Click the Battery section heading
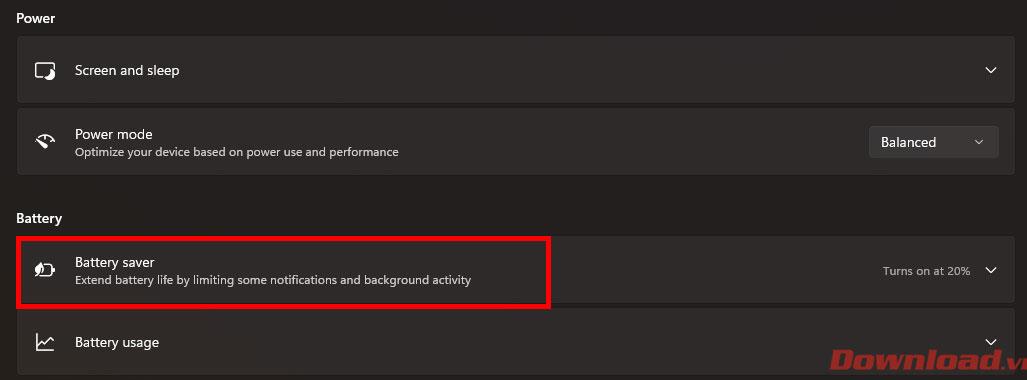The image size is (1027, 380). tap(39, 218)
